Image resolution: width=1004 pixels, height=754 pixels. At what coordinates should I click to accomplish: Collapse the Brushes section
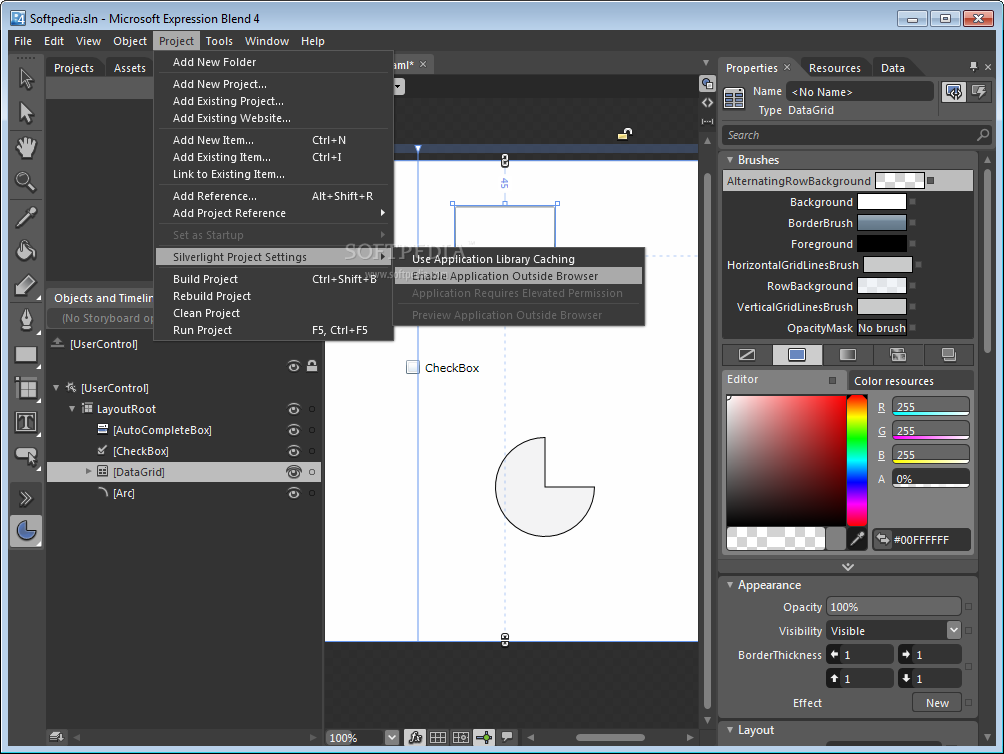click(730, 159)
